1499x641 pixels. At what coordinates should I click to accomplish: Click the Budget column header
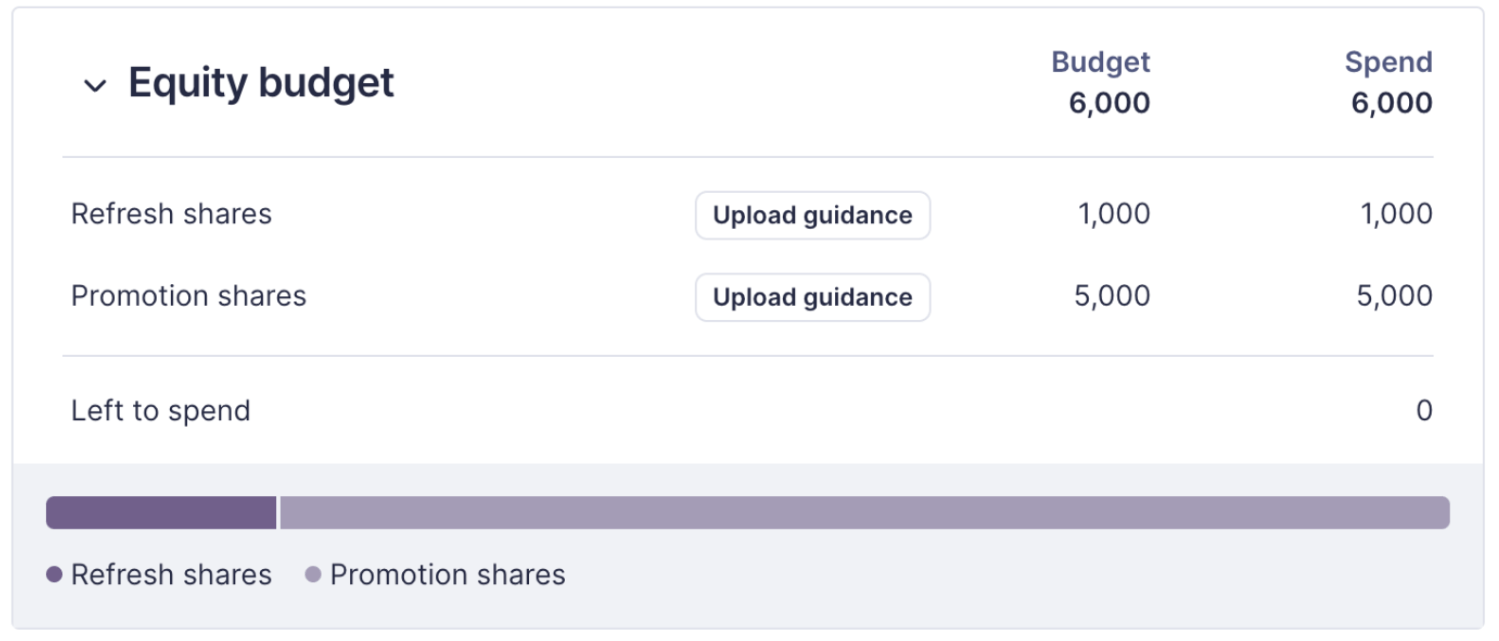point(1100,62)
